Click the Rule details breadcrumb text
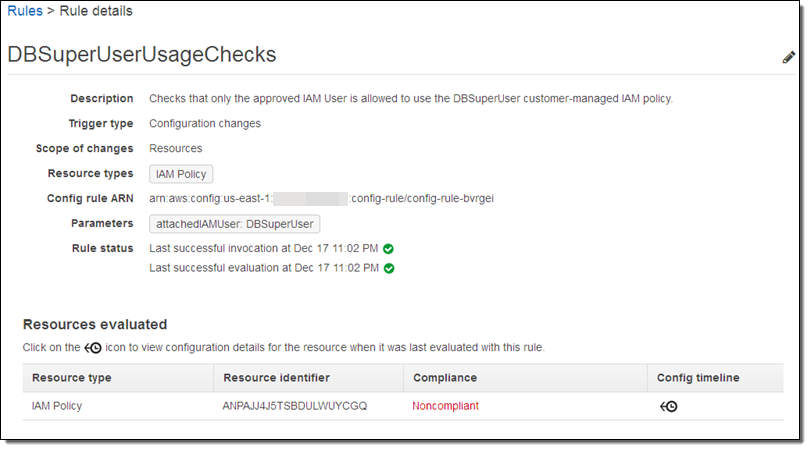 pyautogui.click(x=97, y=11)
